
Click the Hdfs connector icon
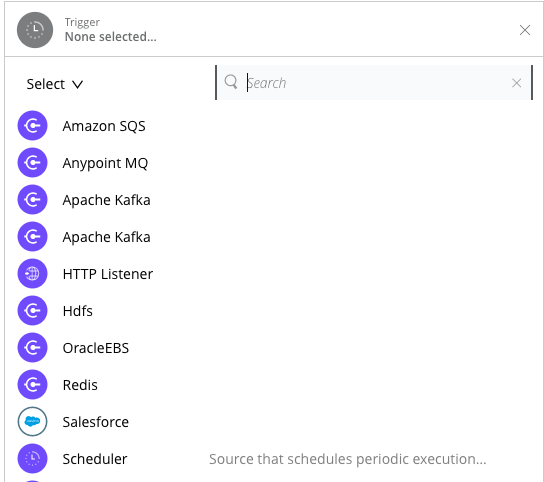tap(32, 311)
